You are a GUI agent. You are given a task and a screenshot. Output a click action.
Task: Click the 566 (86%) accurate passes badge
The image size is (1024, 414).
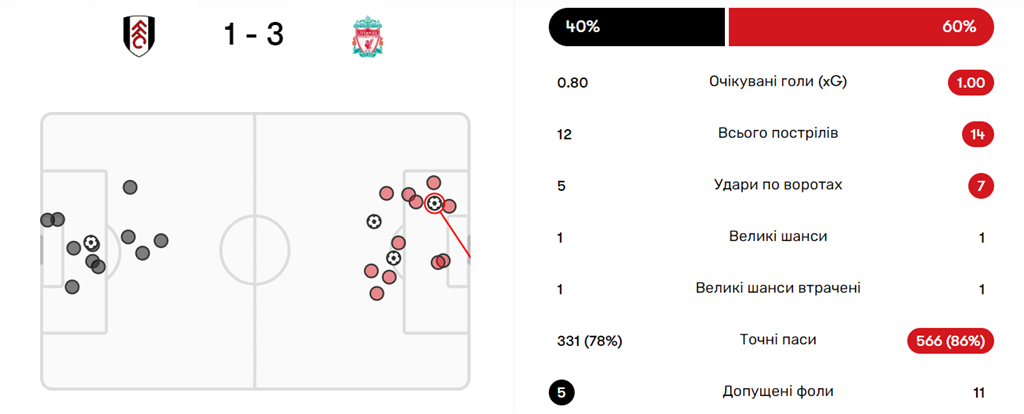tap(951, 340)
